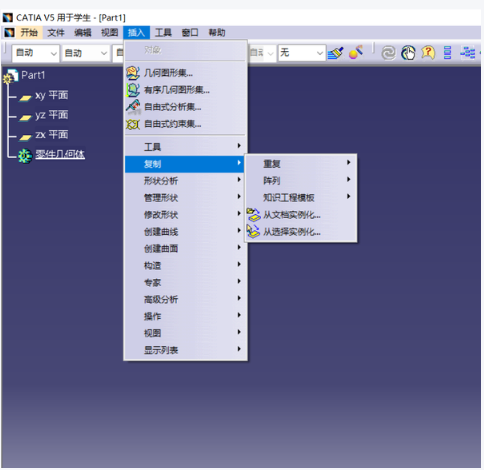Expand the 形状分析 submenu

point(185,181)
